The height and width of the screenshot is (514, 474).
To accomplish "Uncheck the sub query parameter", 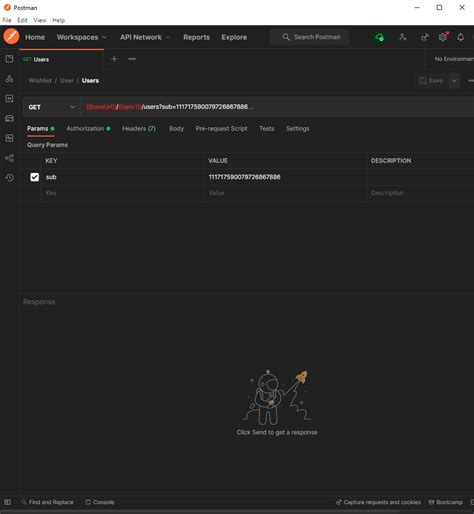I will click(35, 177).
